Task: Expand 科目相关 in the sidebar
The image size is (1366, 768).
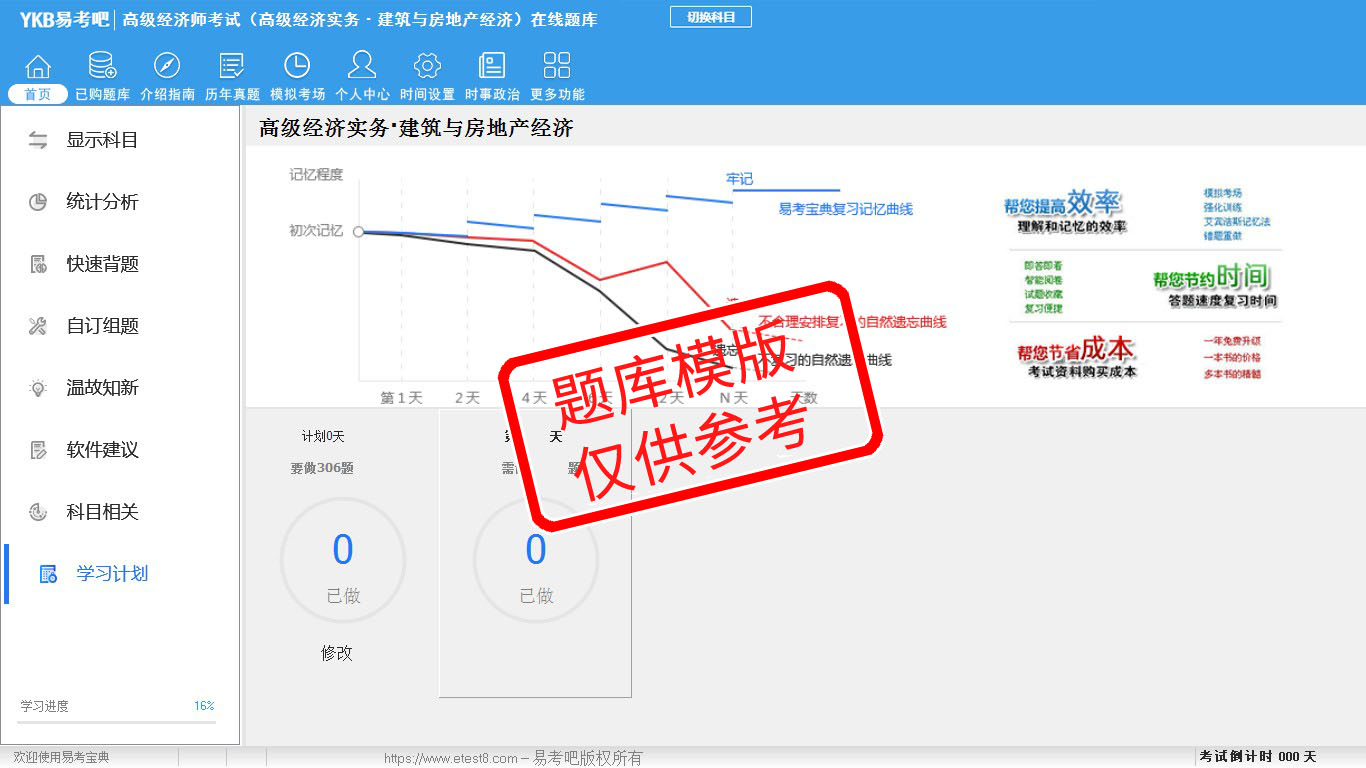Action: pyautogui.click(x=101, y=512)
